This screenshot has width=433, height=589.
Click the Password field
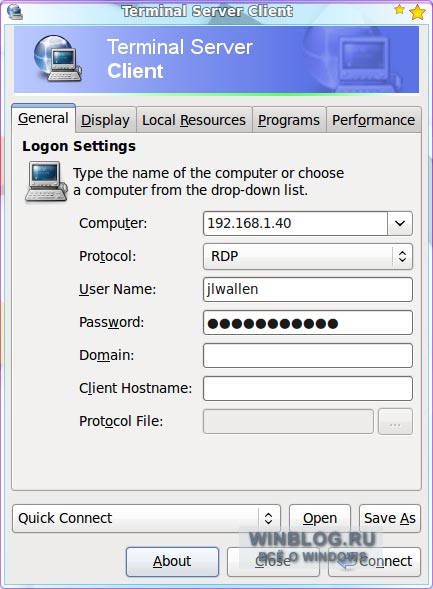point(308,322)
